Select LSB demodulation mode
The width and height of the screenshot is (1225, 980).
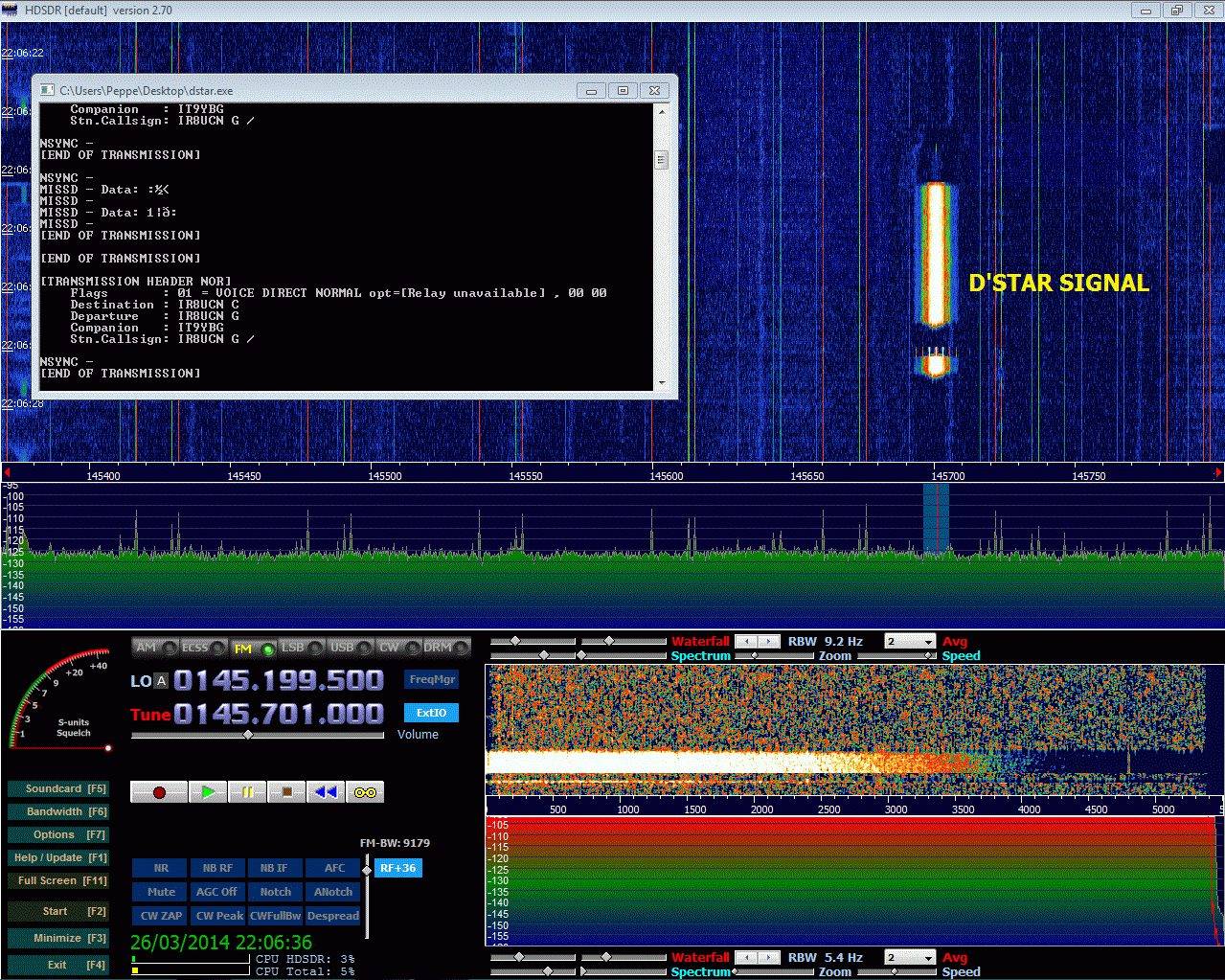302,648
